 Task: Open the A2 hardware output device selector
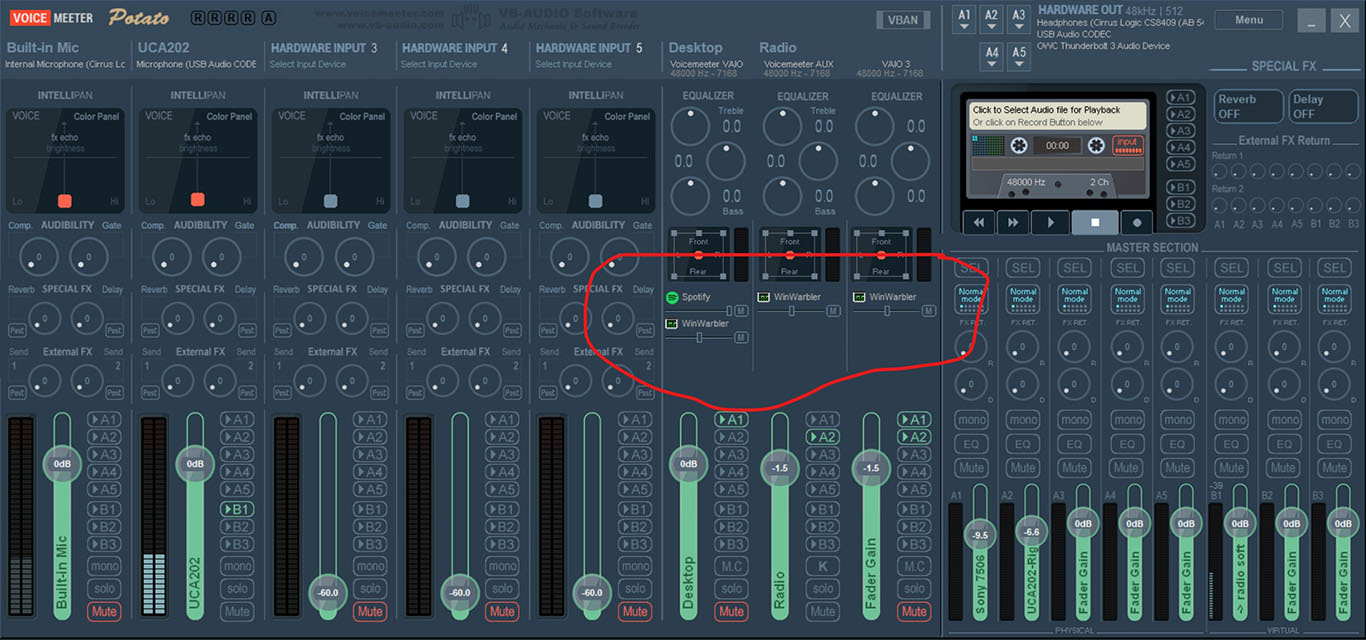coord(991,20)
